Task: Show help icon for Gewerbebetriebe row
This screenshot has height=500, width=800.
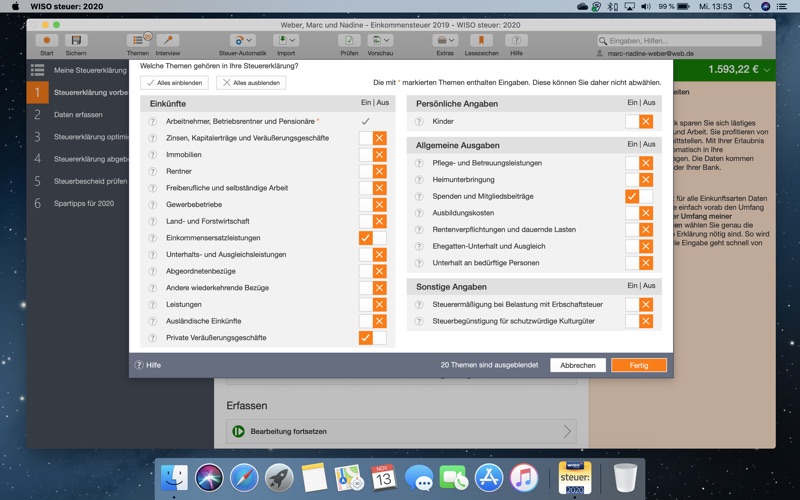Action: click(152, 205)
